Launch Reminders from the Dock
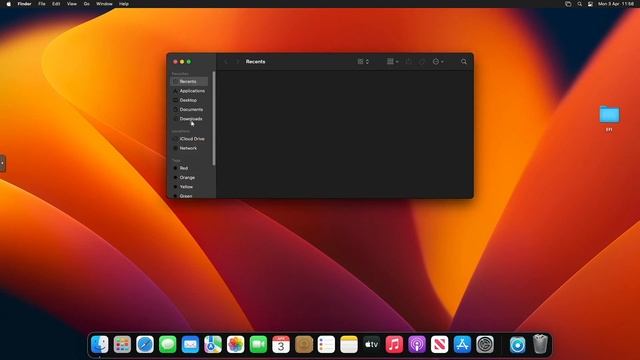The image size is (640, 360). (x=326, y=344)
